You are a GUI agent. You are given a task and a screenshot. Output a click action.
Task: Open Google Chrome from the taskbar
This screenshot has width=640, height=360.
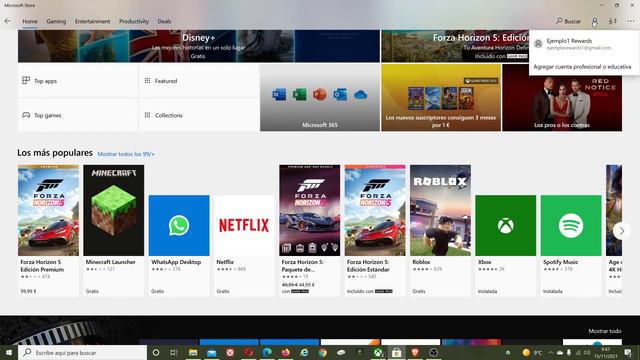click(x=323, y=353)
